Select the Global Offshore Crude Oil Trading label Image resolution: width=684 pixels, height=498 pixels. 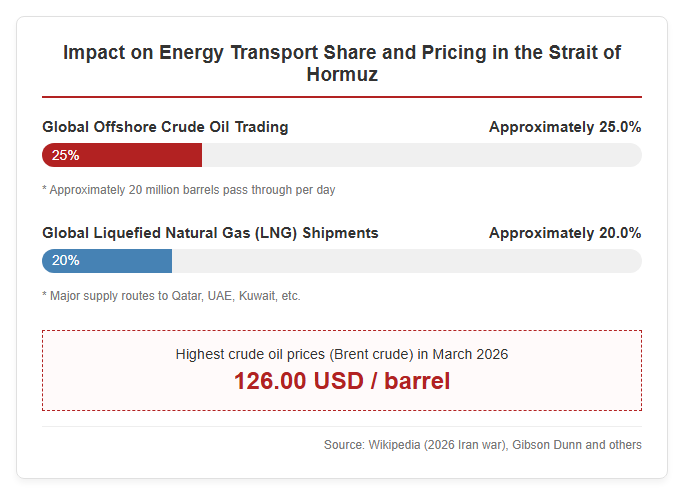pyautogui.click(x=165, y=127)
